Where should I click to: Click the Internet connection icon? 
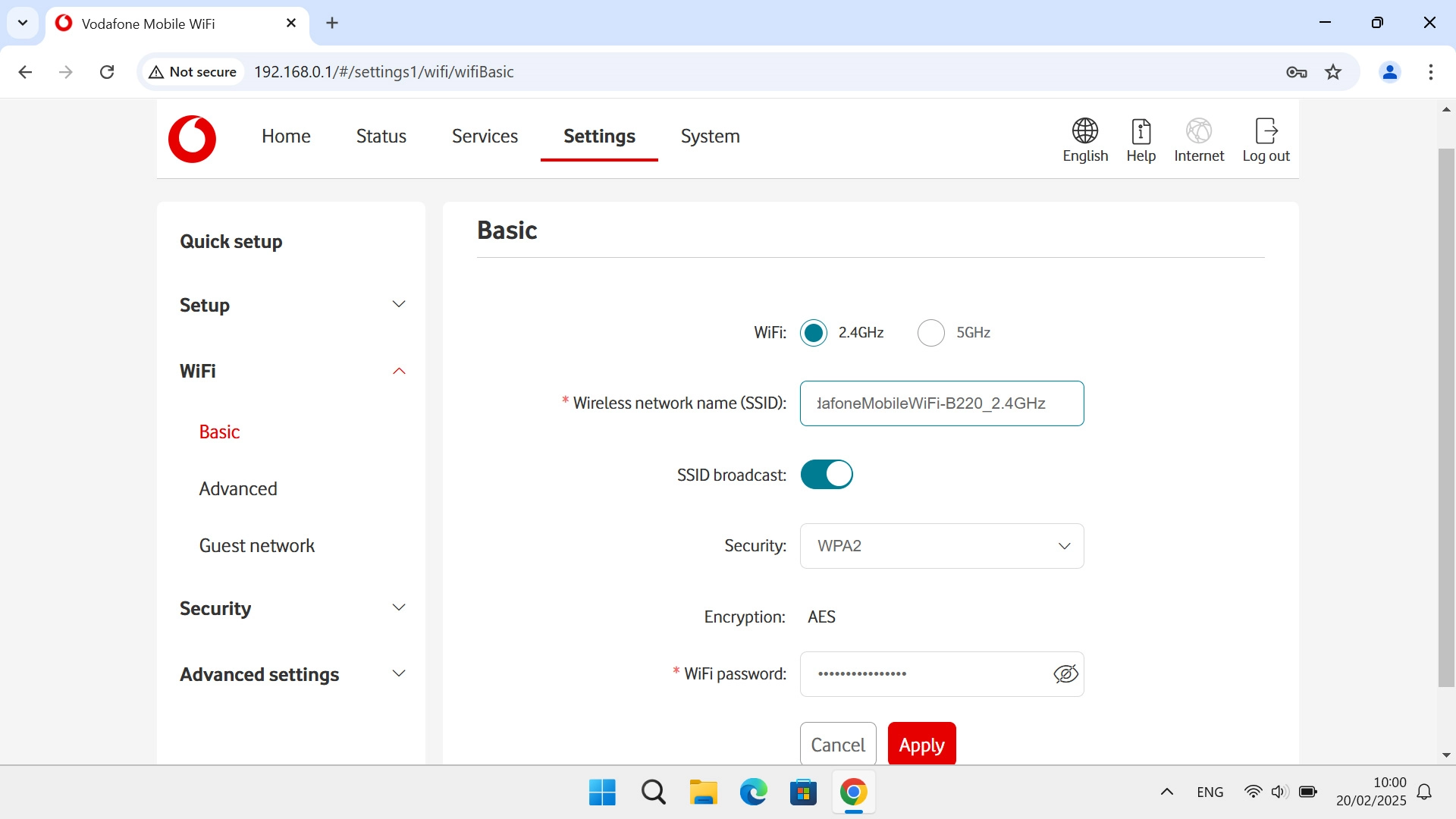(1198, 131)
